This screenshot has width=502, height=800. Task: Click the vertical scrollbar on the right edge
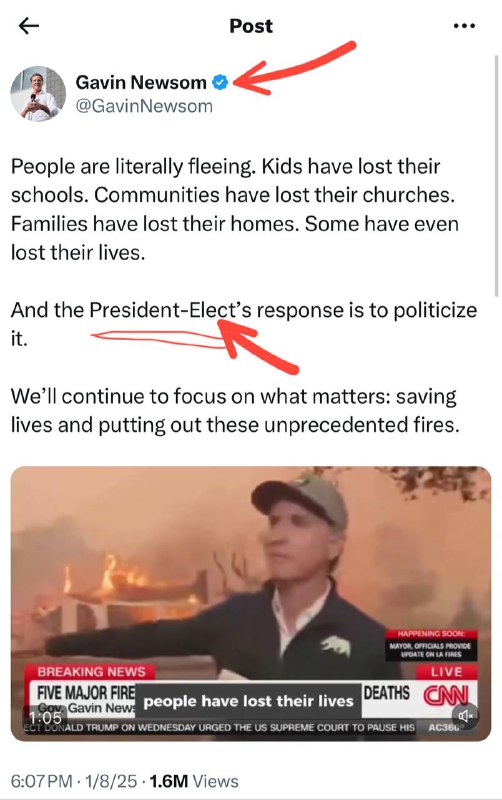point(496,176)
